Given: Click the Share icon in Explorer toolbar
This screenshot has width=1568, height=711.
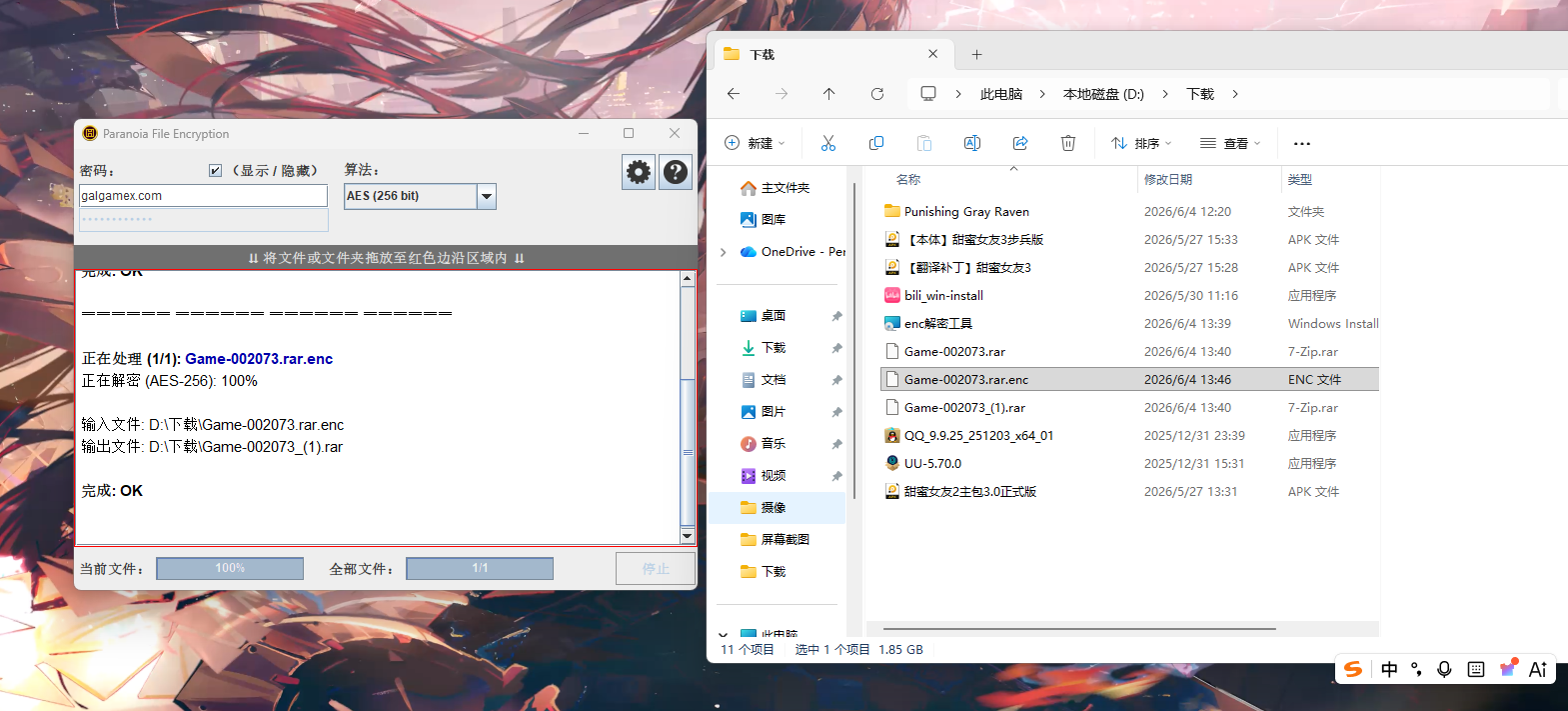Looking at the screenshot, I should click(1020, 143).
